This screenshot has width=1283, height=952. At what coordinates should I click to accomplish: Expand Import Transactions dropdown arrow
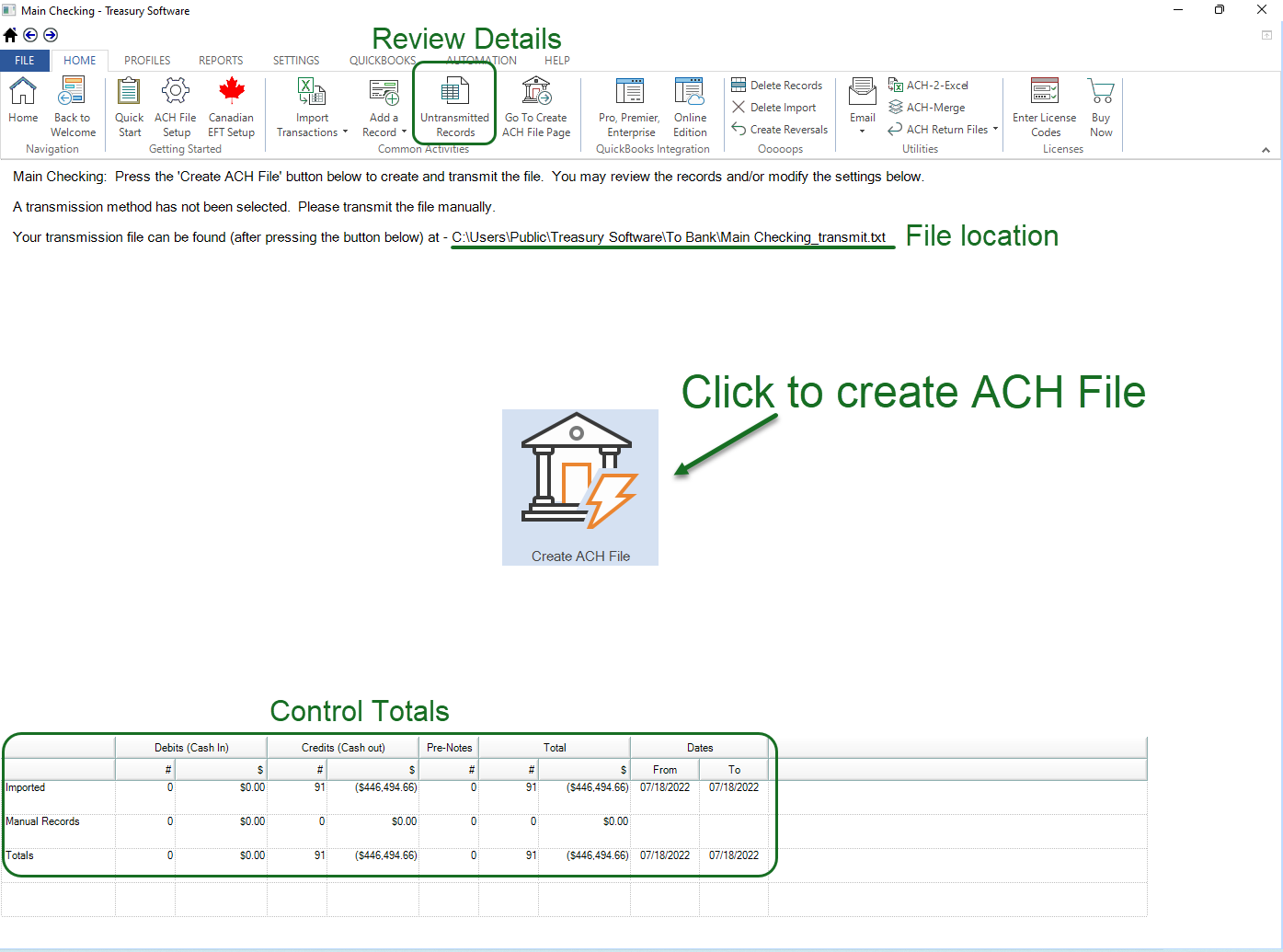pos(345,132)
